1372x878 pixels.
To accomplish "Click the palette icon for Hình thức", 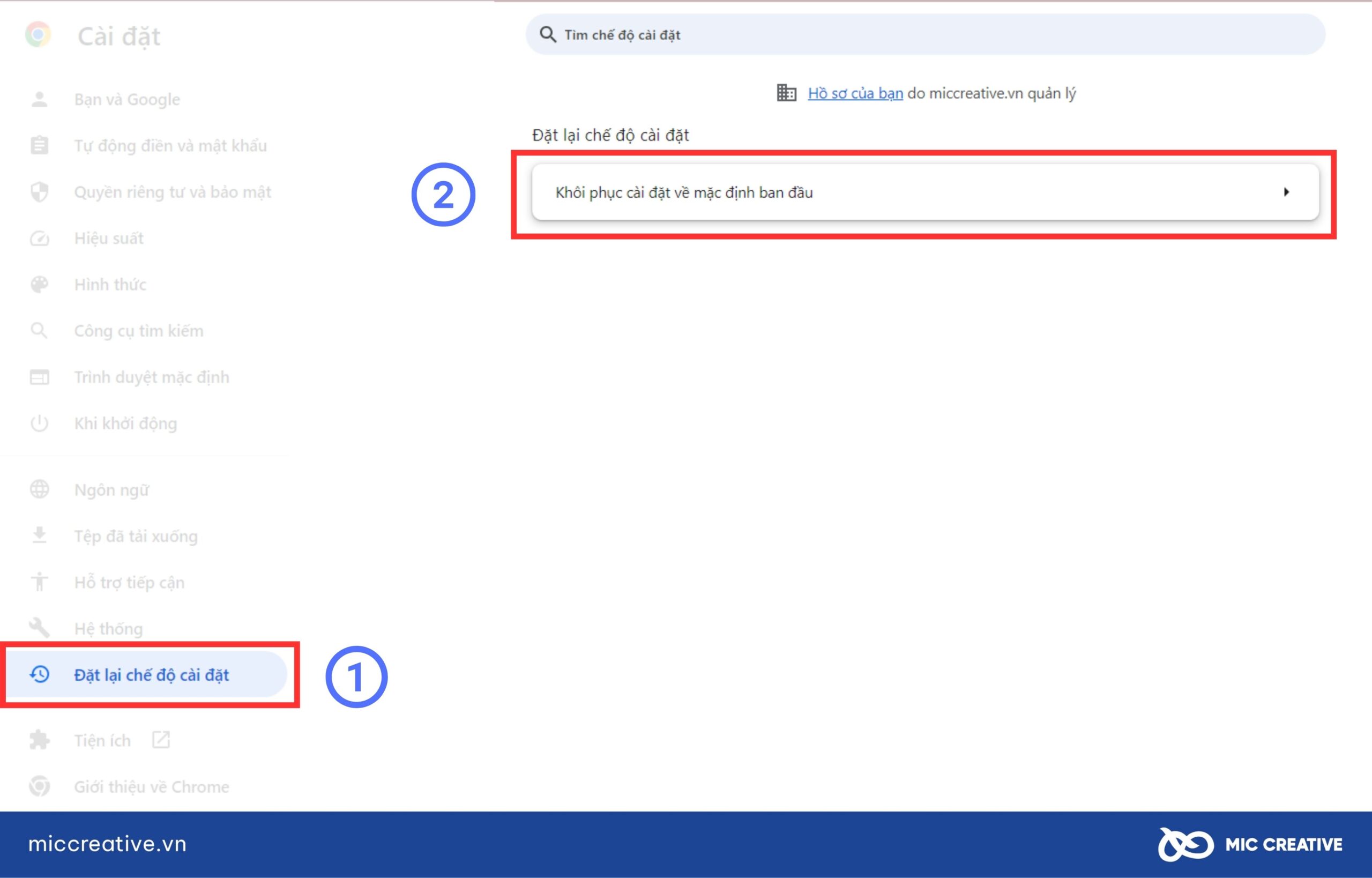I will 39,285.
